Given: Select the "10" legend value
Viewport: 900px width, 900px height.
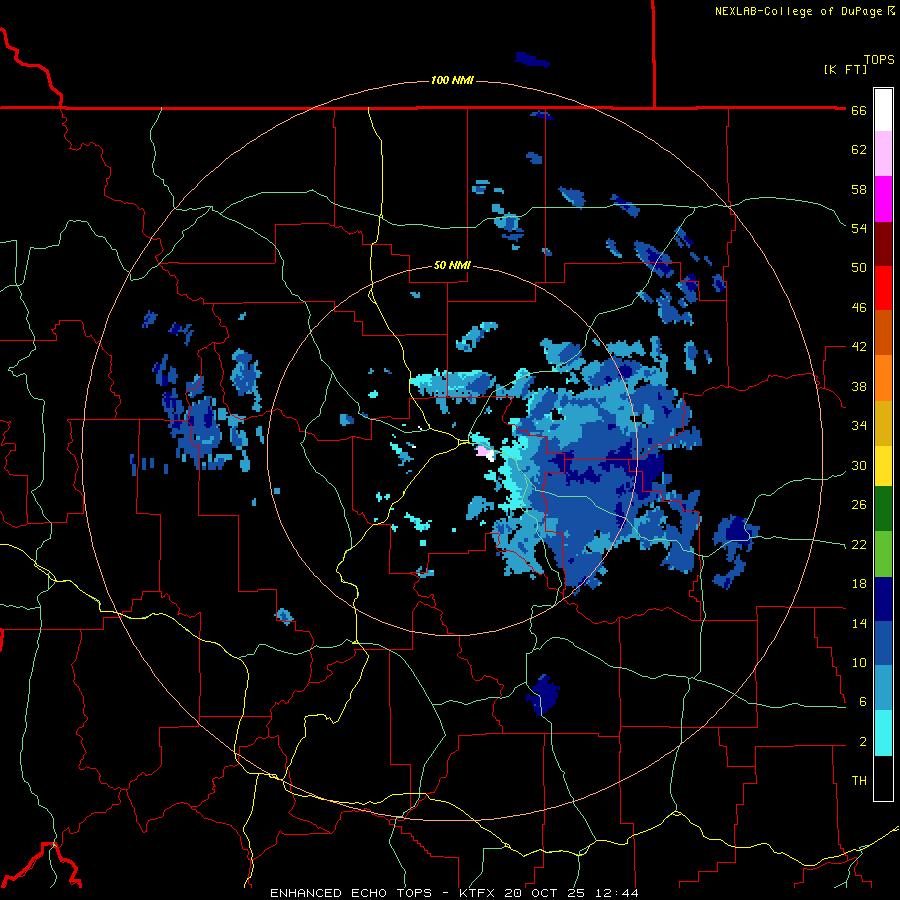Looking at the screenshot, I should [x=859, y=662].
